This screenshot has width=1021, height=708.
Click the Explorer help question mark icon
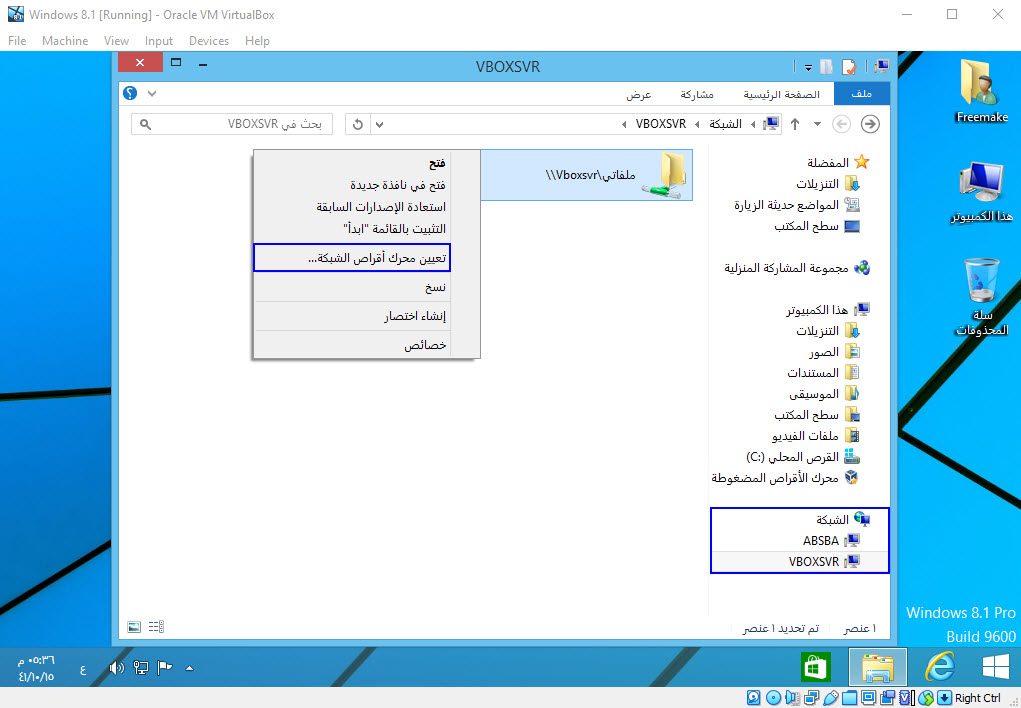pos(130,93)
